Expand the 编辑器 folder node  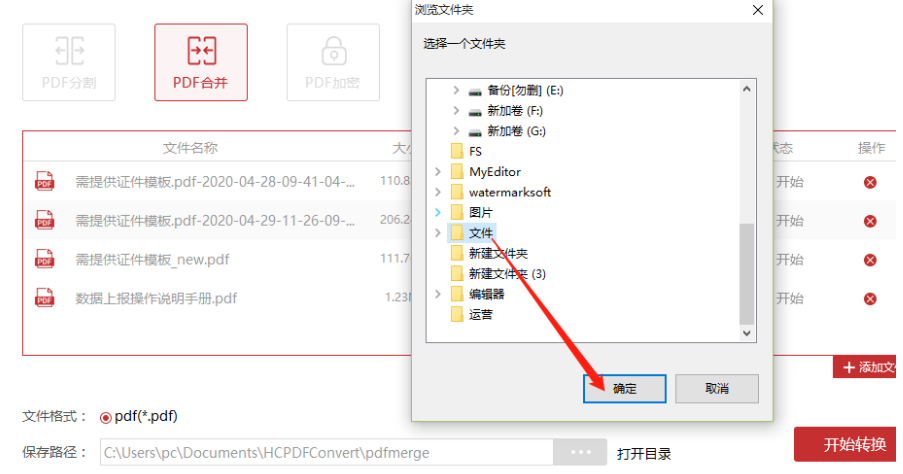[438, 294]
